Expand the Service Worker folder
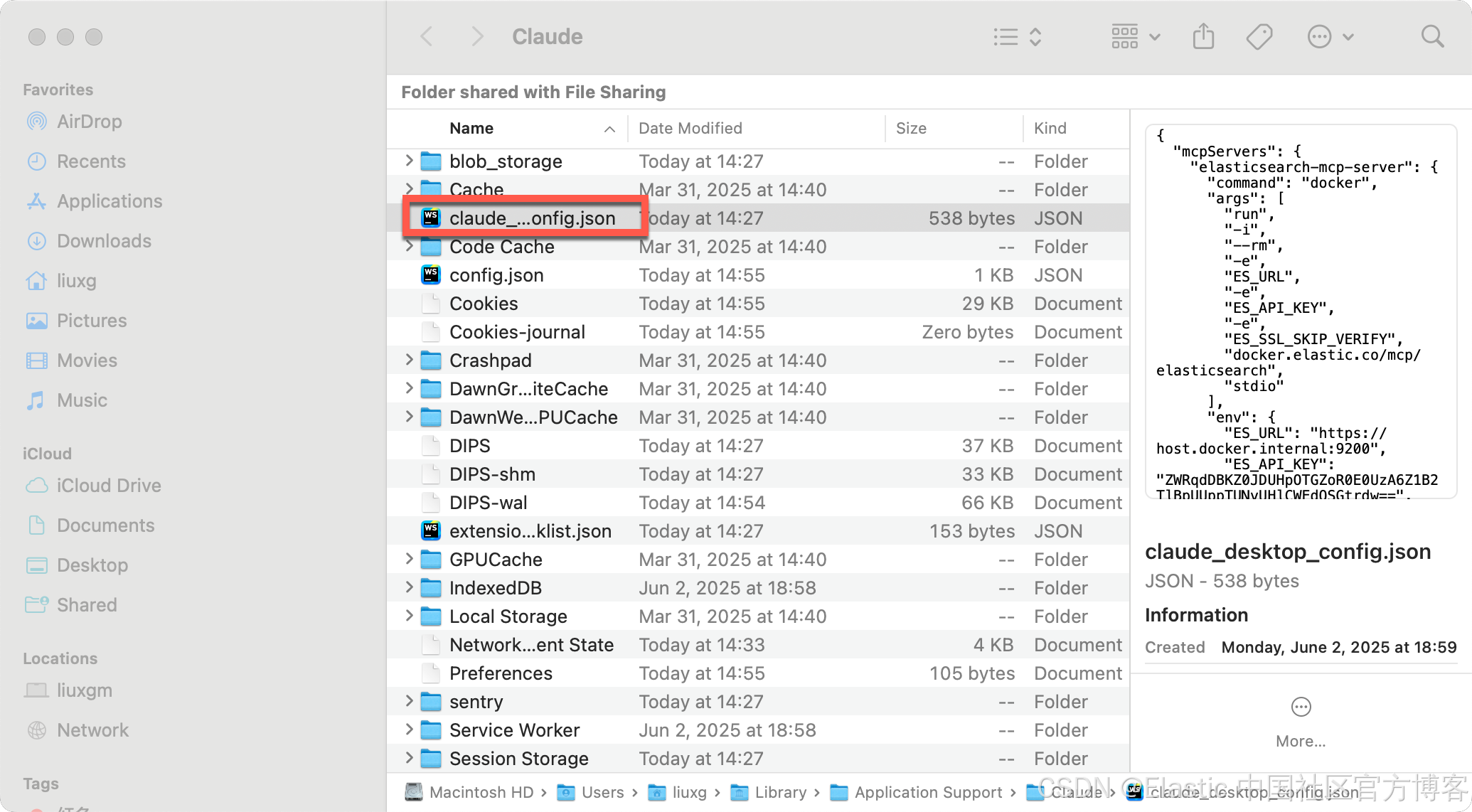 pos(409,730)
